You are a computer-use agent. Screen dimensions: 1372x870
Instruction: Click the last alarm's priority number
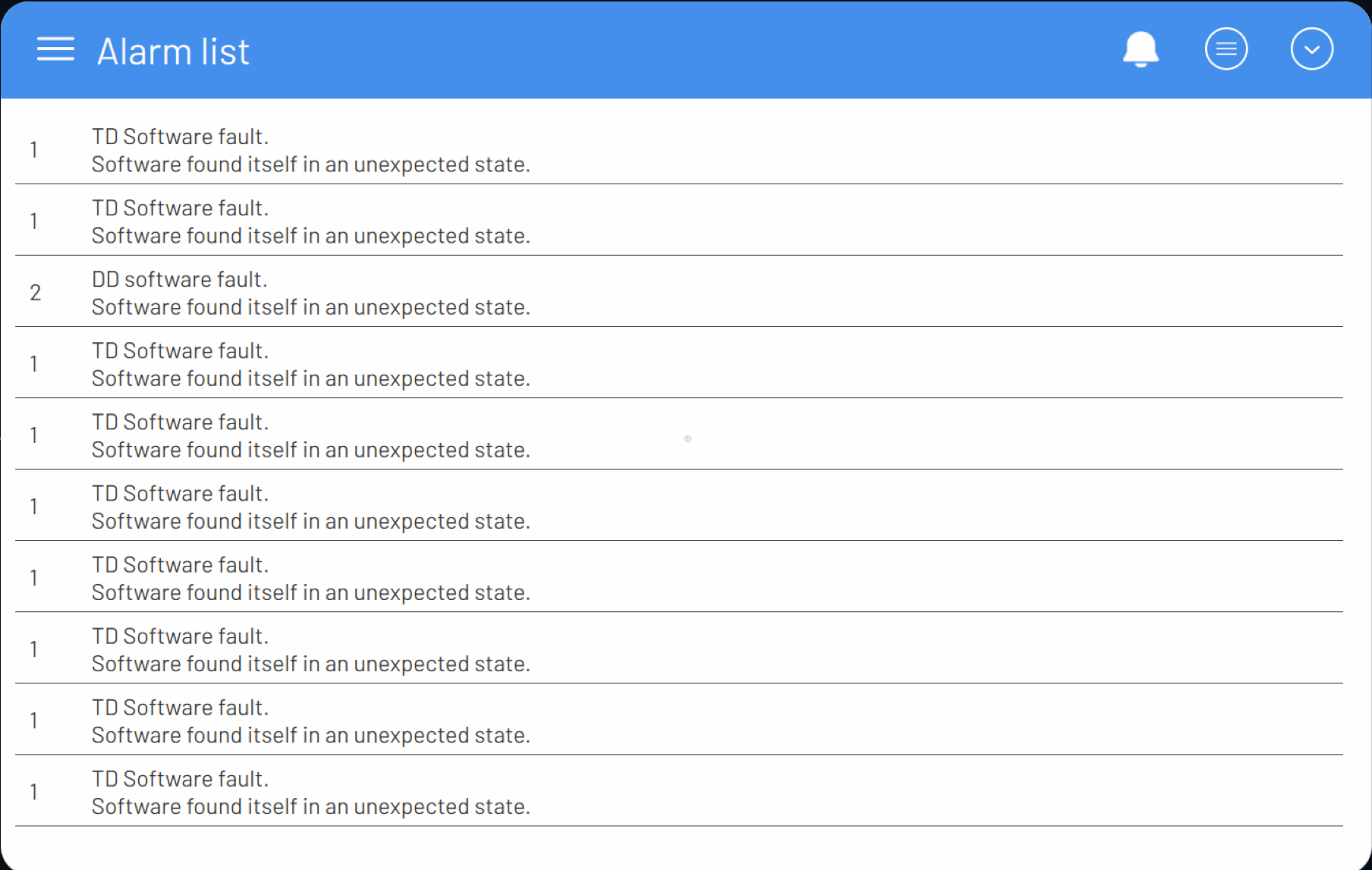[x=34, y=792]
